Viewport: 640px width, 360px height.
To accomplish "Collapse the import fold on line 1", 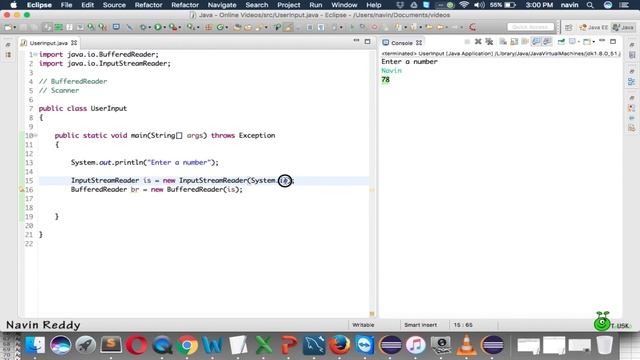I will pos(36,54).
